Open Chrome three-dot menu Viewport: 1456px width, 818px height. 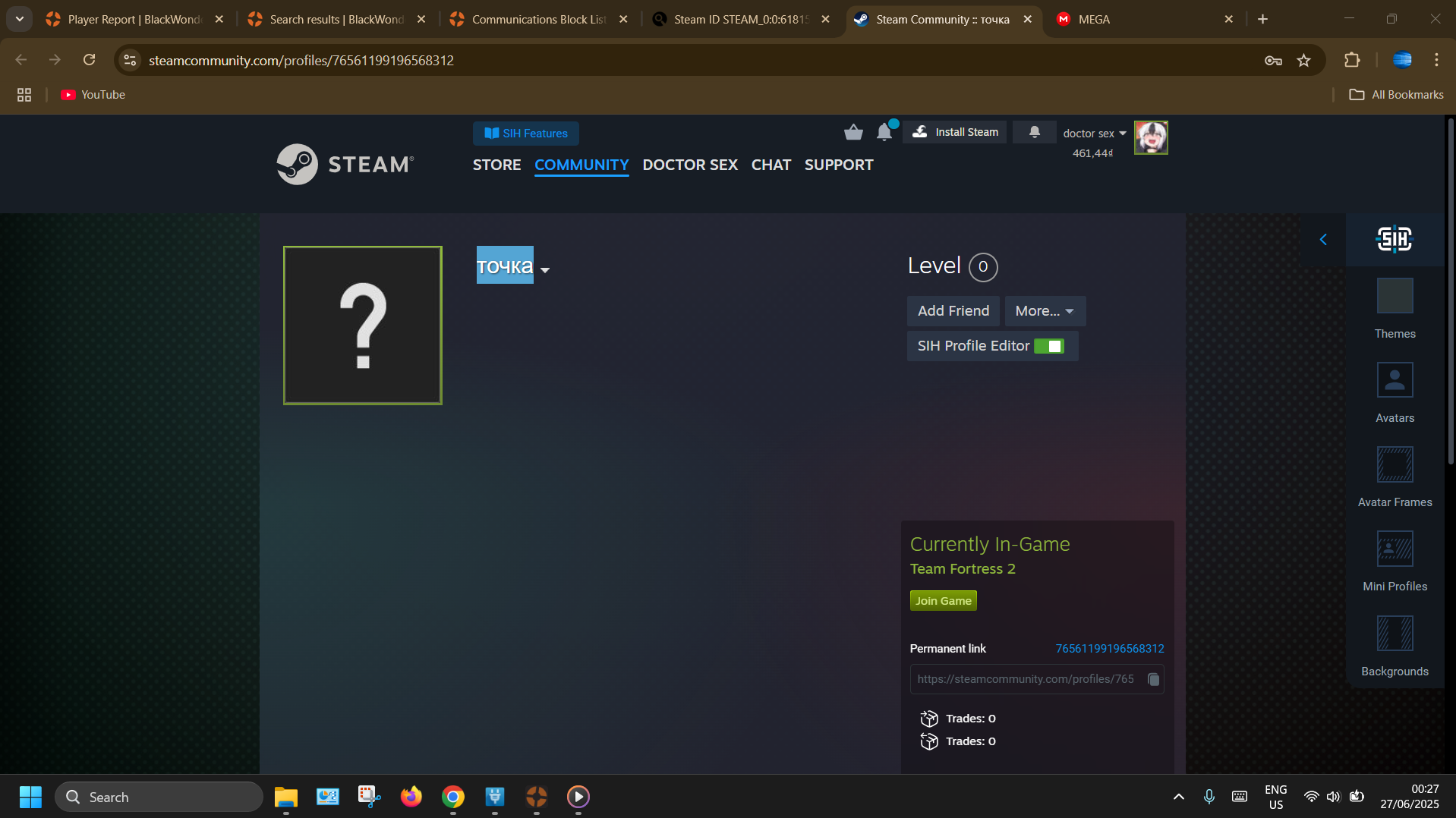coord(1436,60)
